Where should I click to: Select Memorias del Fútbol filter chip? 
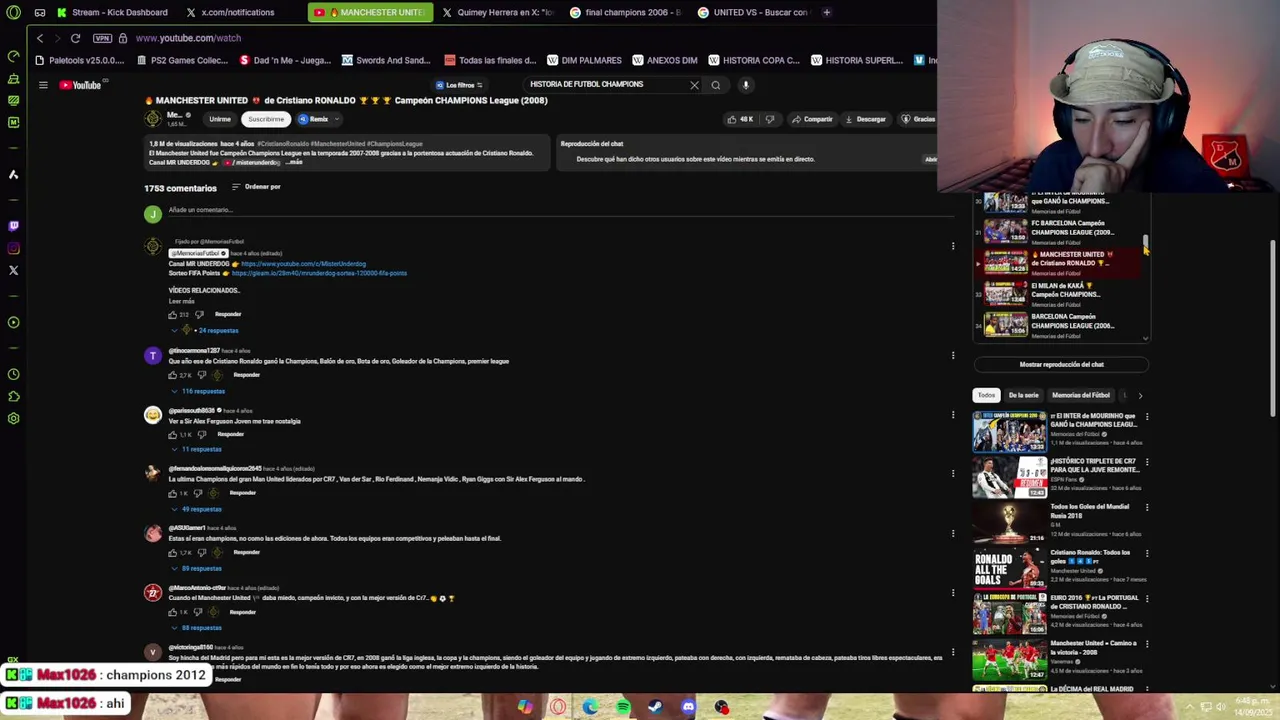tap(1081, 395)
